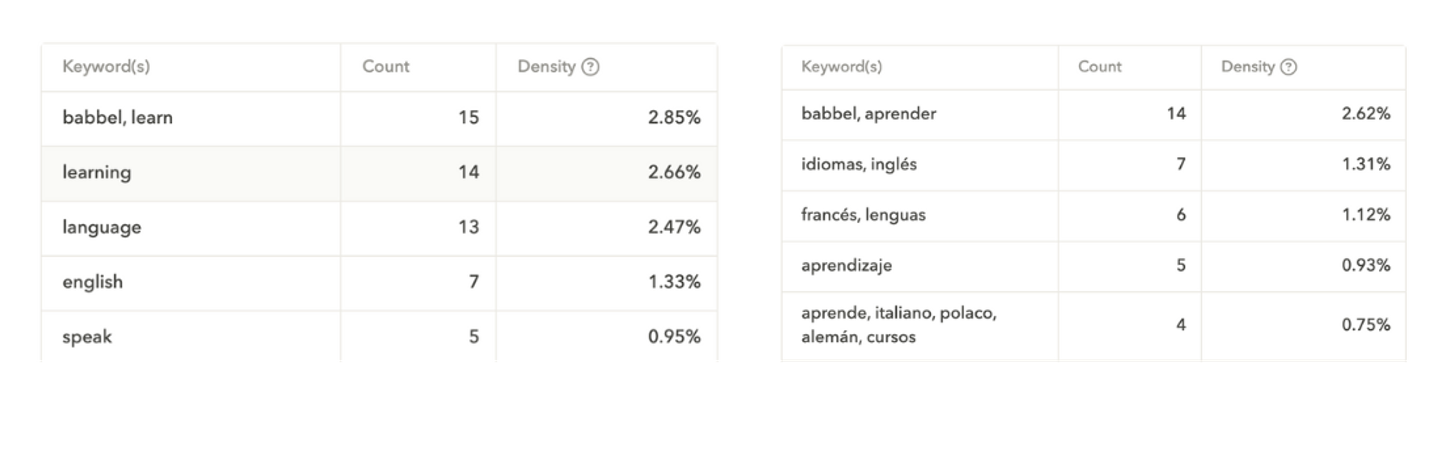Click Density help icon in left table

590,67
